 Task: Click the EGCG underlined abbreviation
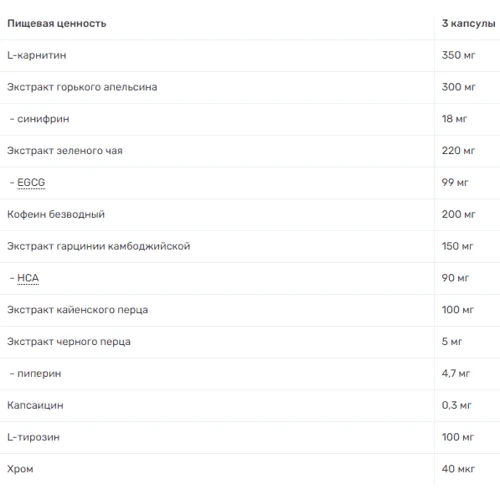coord(31,182)
